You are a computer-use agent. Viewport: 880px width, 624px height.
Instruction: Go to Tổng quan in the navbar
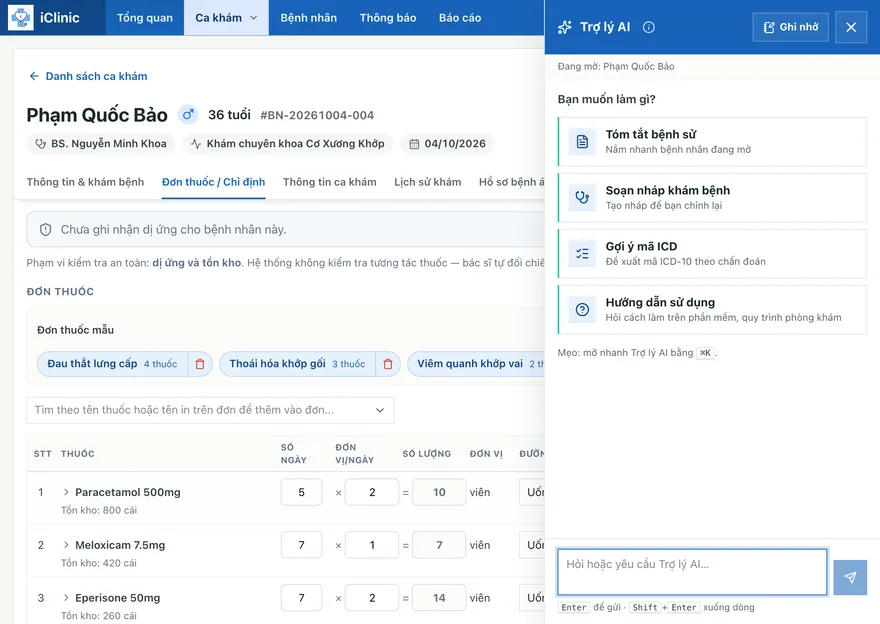(x=145, y=18)
